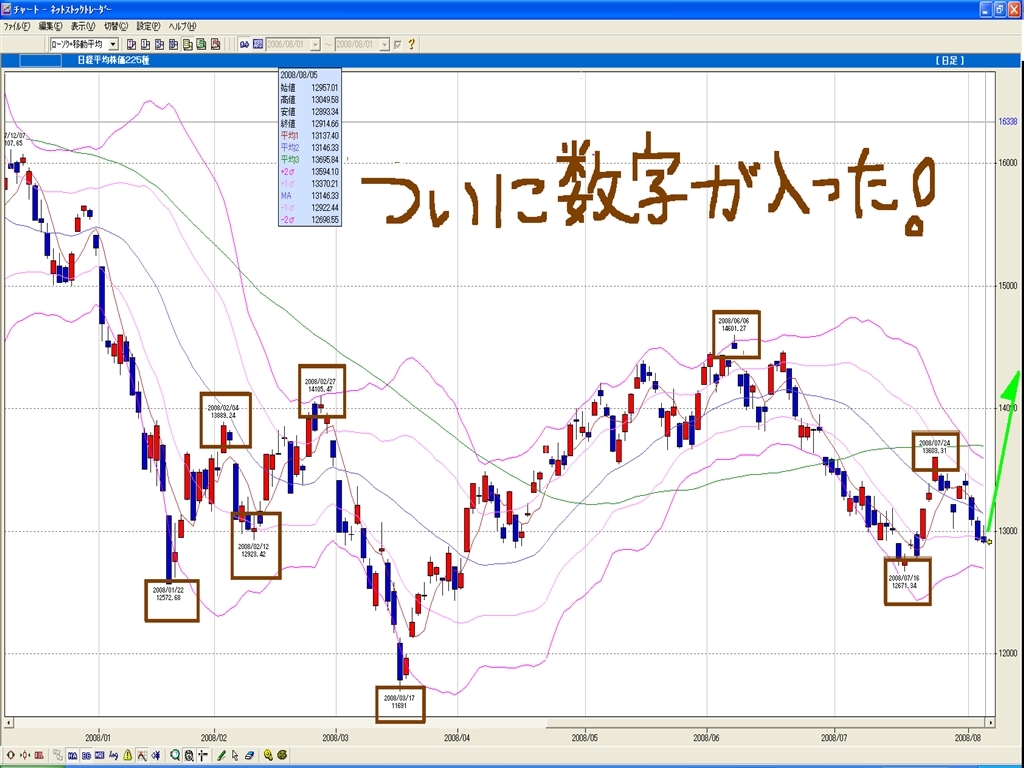Viewport: 1024px width, 768px height.
Task: Select the eraser tool
Action: tap(249, 756)
